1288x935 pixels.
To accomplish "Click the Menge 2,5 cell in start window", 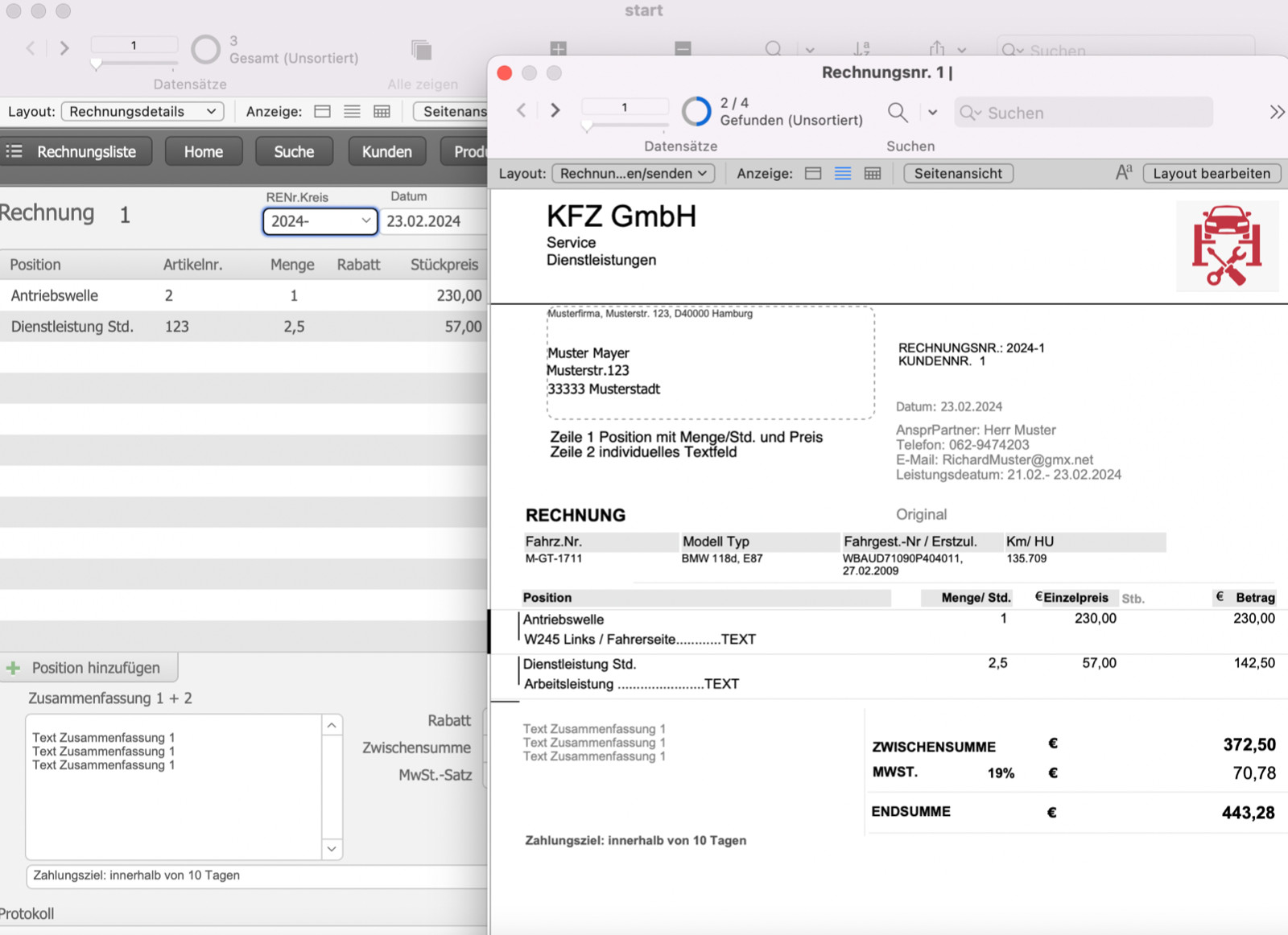I will click(294, 327).
